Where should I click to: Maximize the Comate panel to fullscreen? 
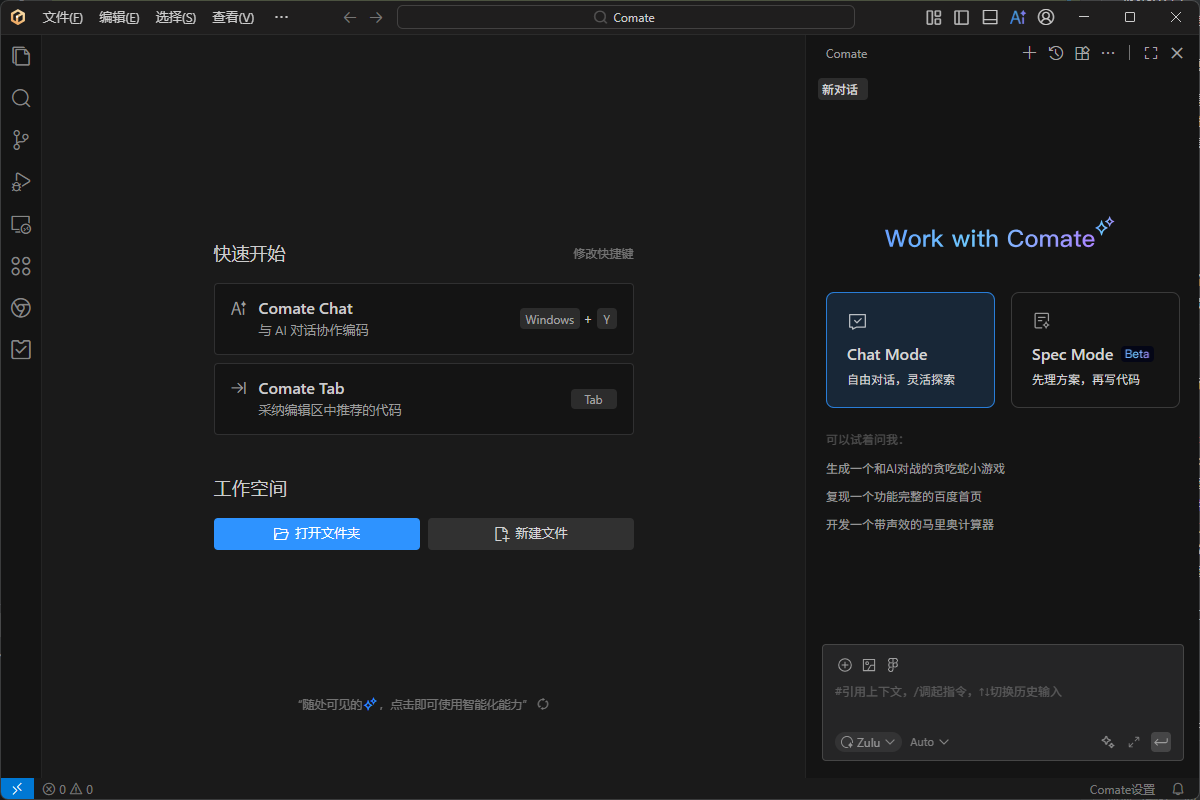click(x=1151, y=53)
